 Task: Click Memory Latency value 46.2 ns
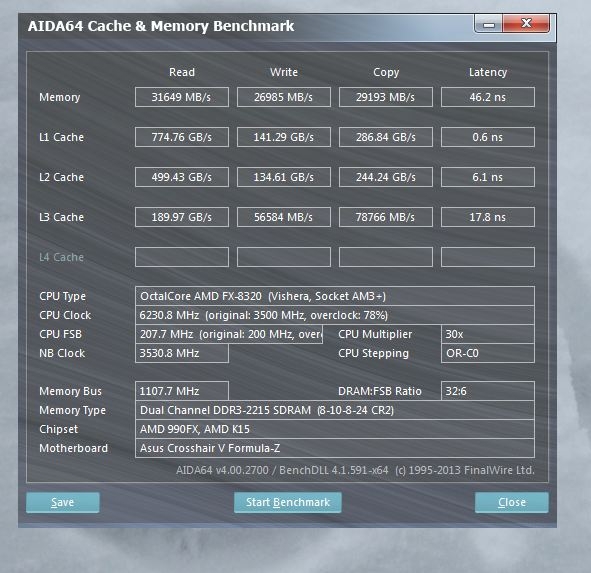(488, 97)
